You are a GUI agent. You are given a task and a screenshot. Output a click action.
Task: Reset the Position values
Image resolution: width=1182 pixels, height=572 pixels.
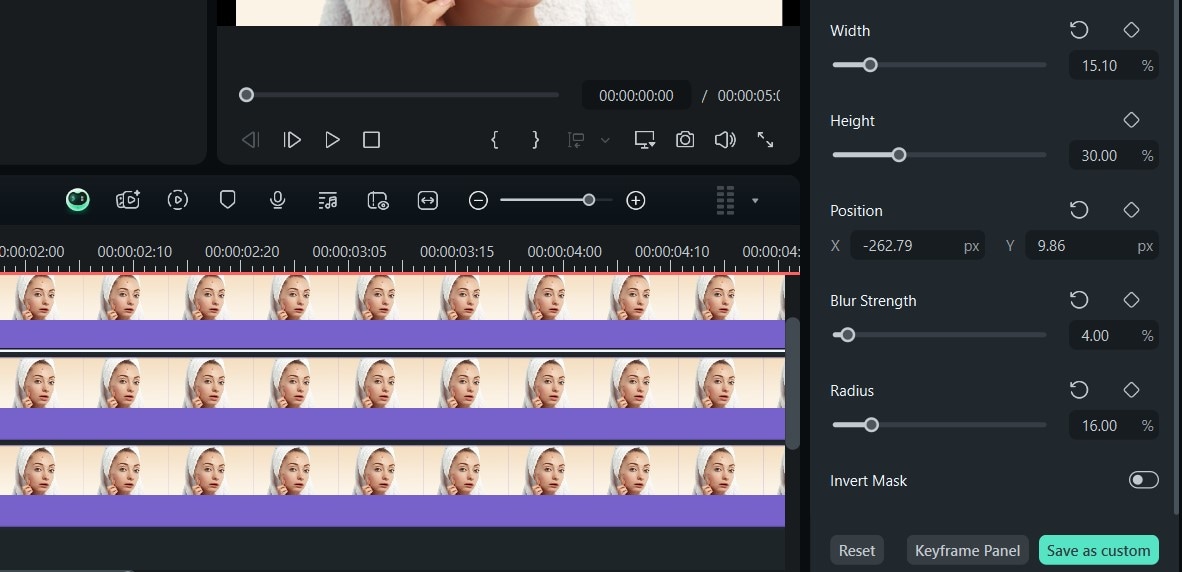click(1079, 210)
